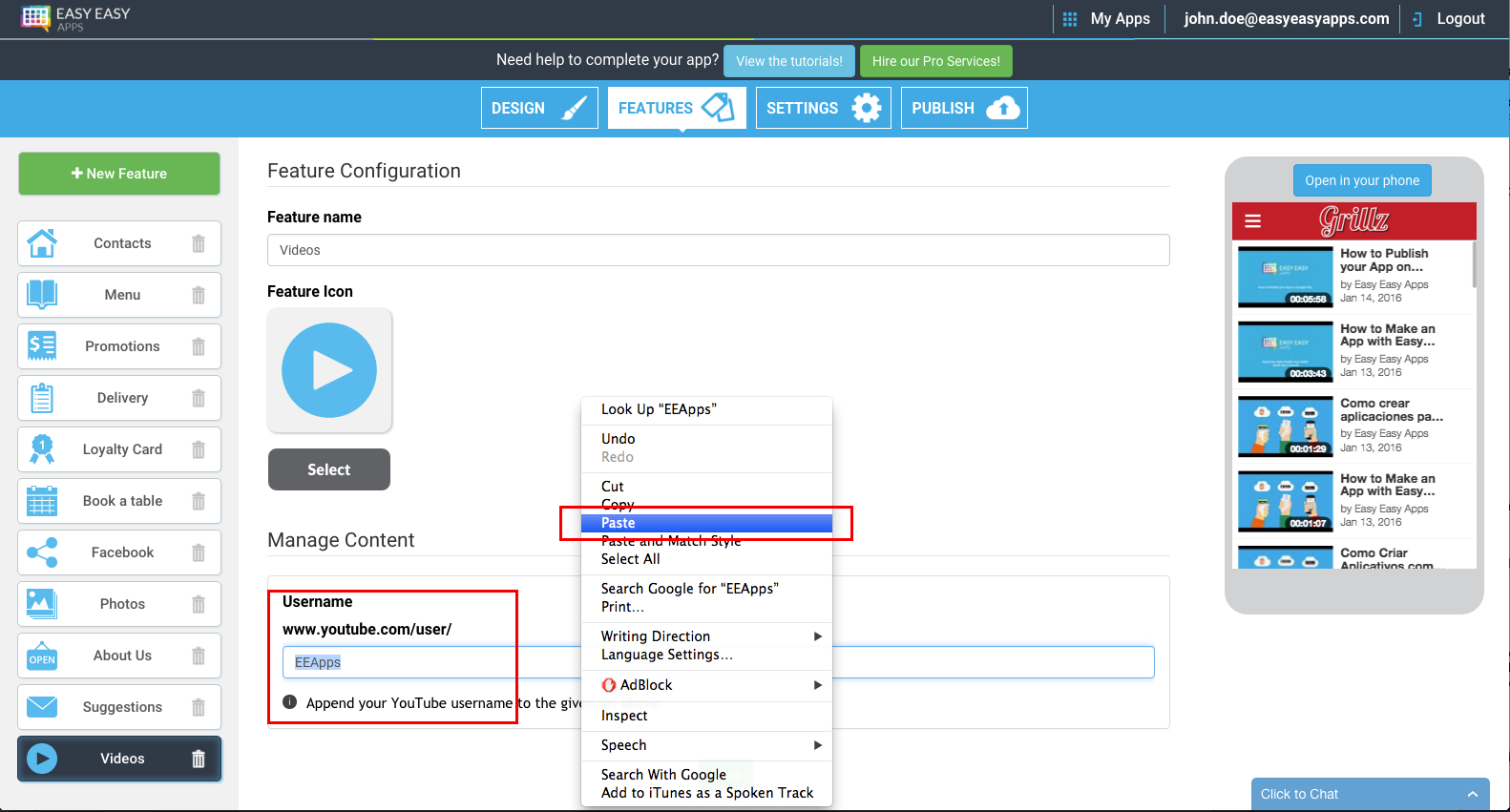This screenshot has width=1510, height=812.
Task: Delete Suggestions using its trash icon
Action: click(x=199, y=707)
